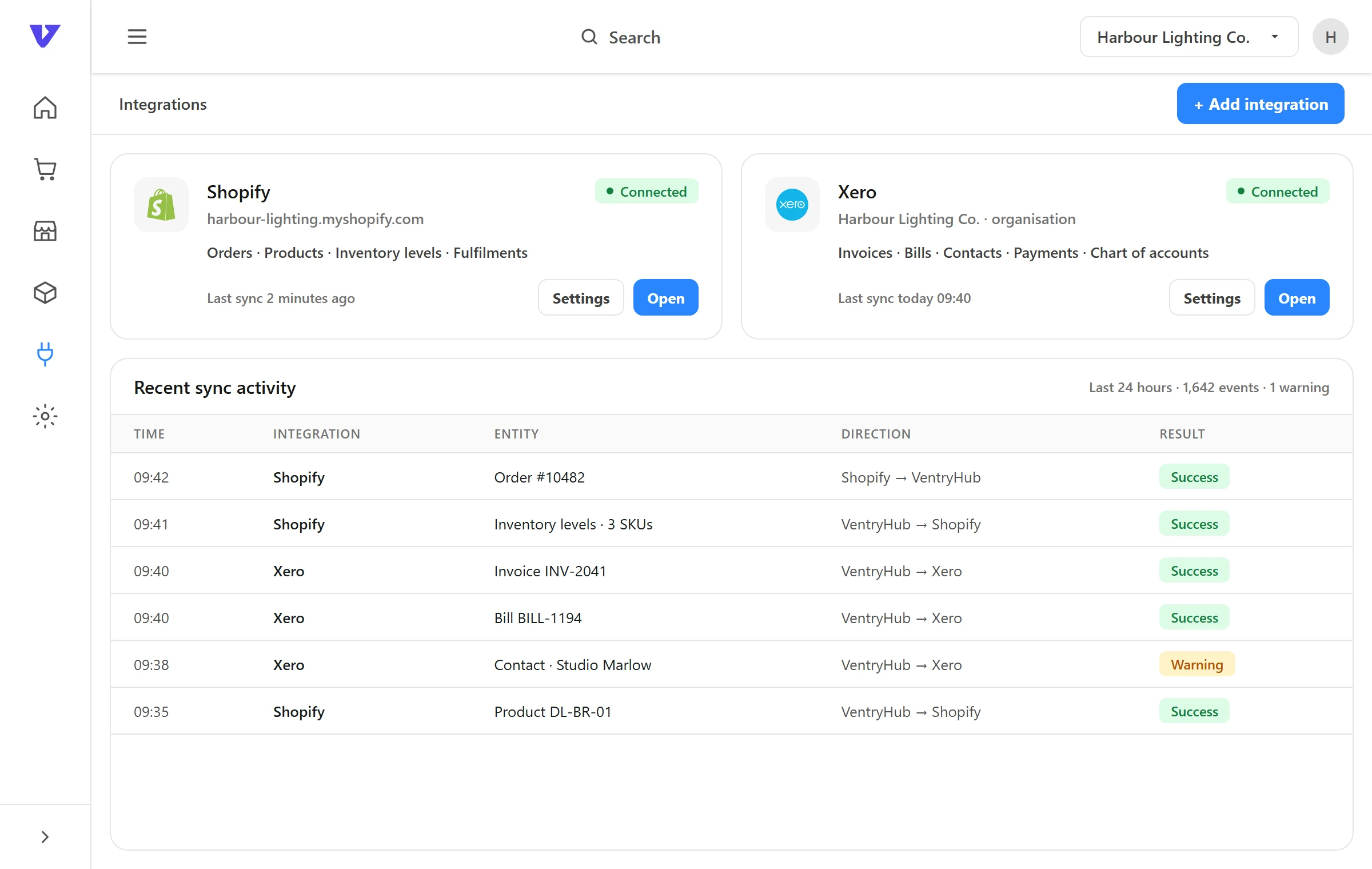
Task: Click the Shopify logo icon
Action: pos(161,205)
